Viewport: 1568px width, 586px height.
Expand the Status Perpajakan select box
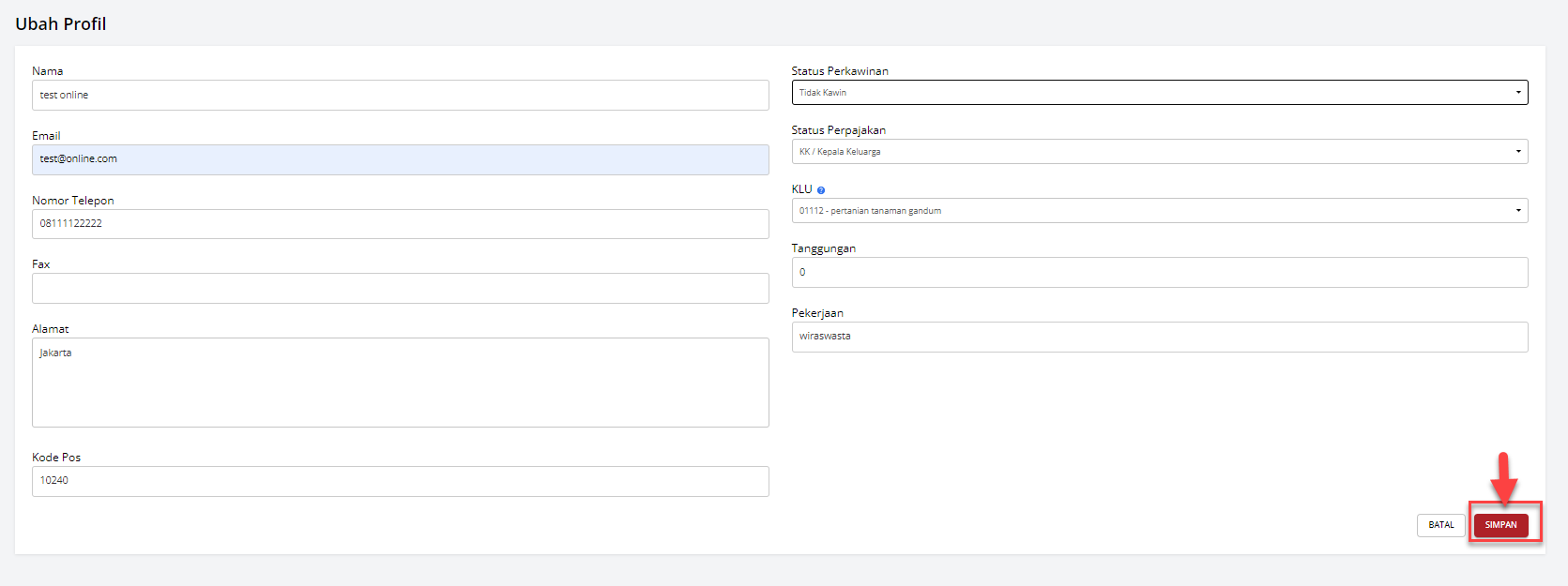pyautogui.click(x=1159, y=152)
